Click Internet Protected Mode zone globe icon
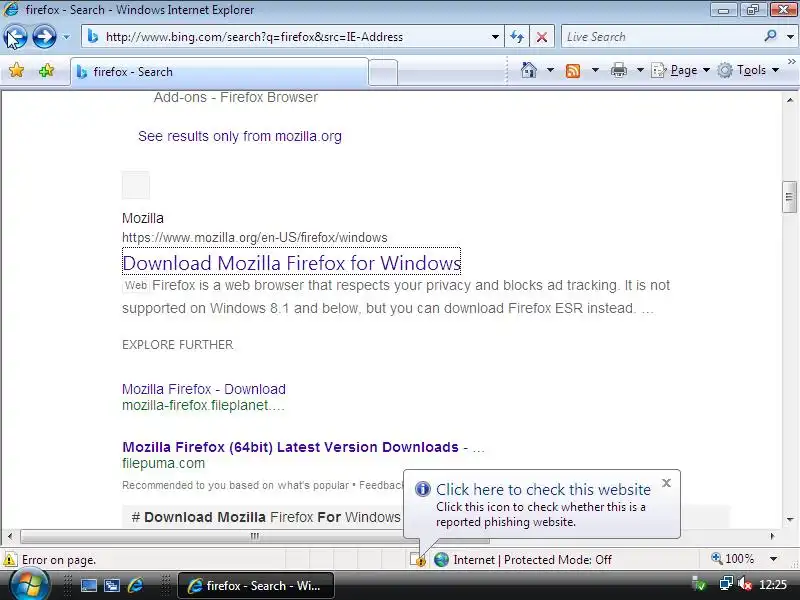This screenshot has height=600, width=800. 441,560
